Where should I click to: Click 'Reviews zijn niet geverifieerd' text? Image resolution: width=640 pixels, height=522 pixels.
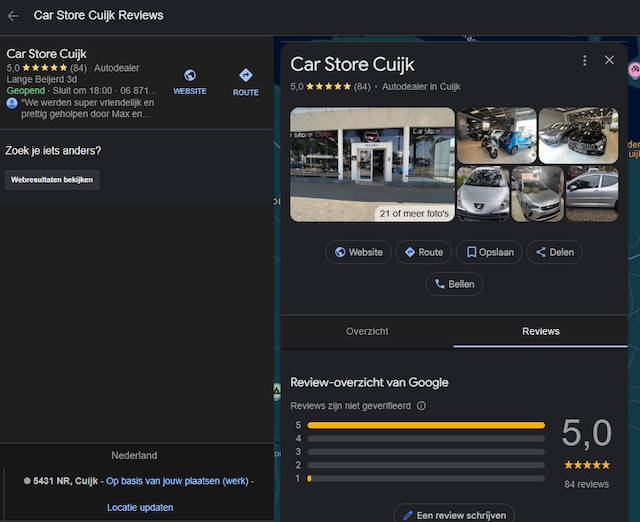[x=351, y=406]
